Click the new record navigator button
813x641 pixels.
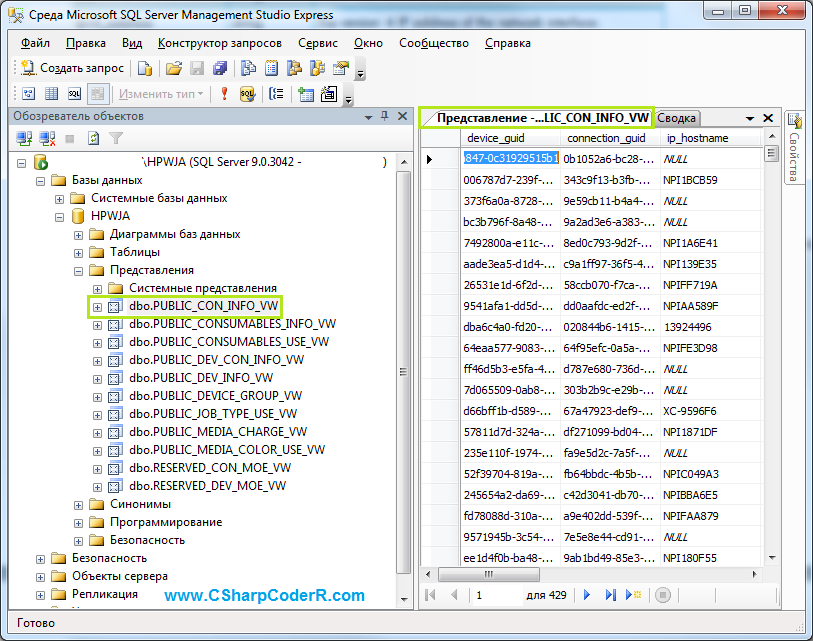pyautogui.click(x=633, y=595)
